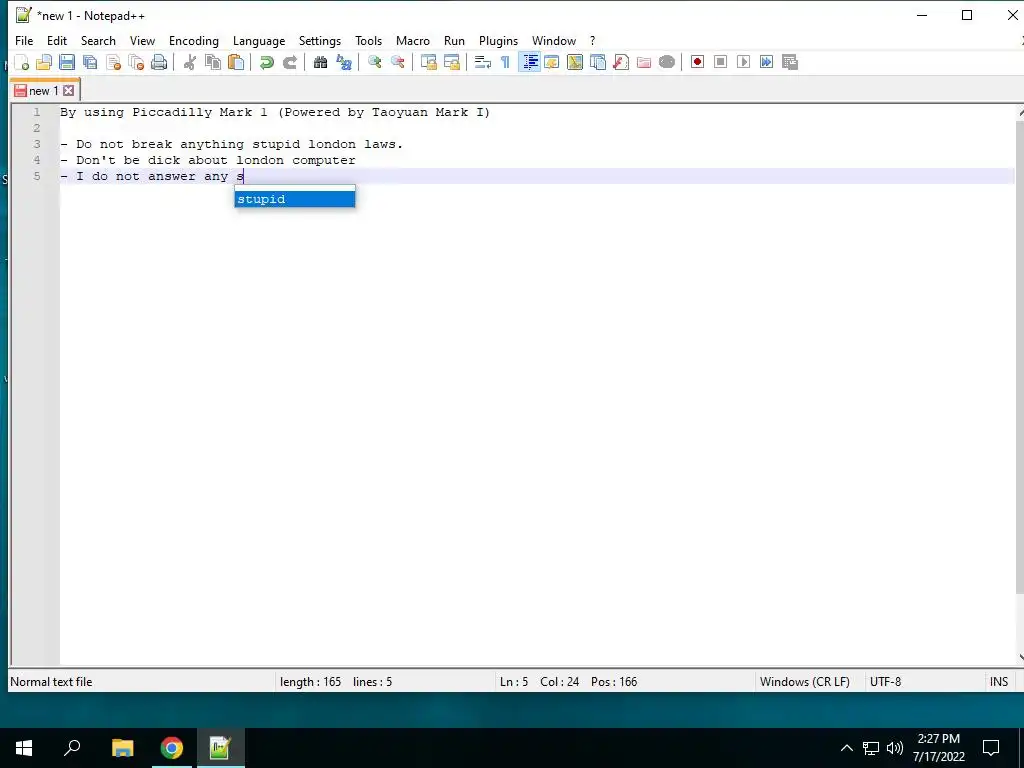Create a new document with the New icon
The image size is (1024, 768).
coord(22,62)
